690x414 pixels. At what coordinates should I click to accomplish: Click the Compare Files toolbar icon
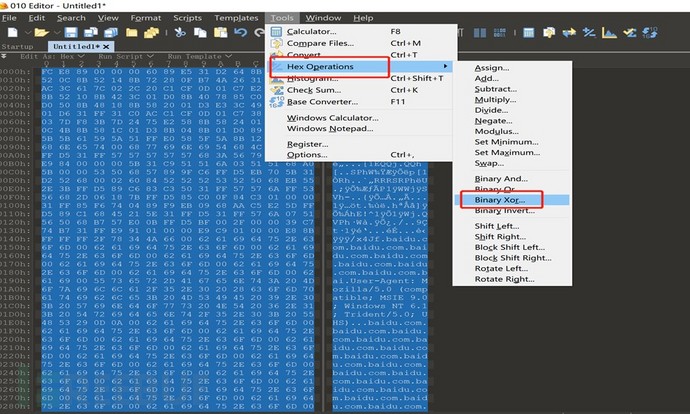tap(549, 33)
